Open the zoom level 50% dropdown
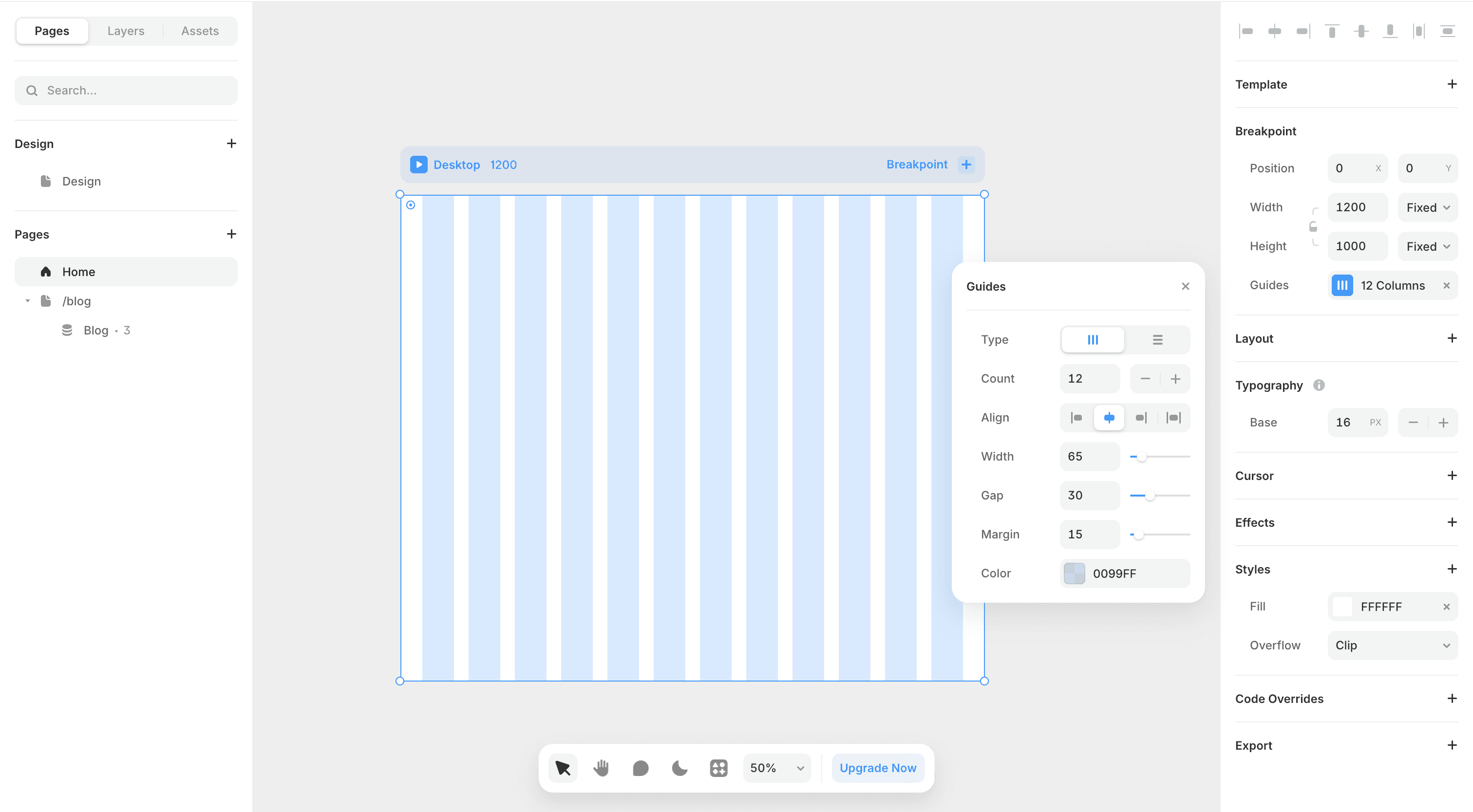This screenshot has height=812, width=1473. (776, 768)
